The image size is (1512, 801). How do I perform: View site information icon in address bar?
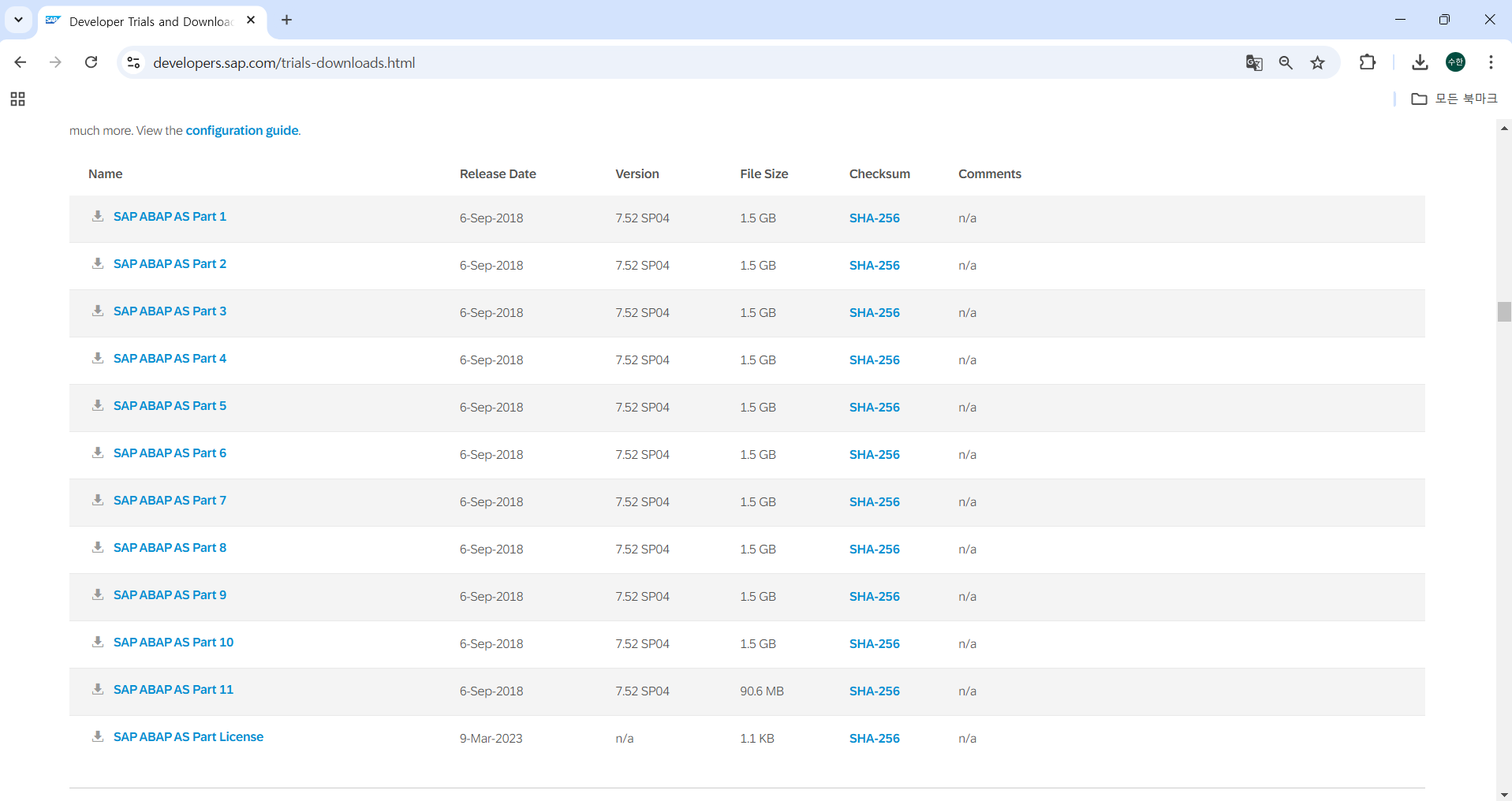point(134,62)
